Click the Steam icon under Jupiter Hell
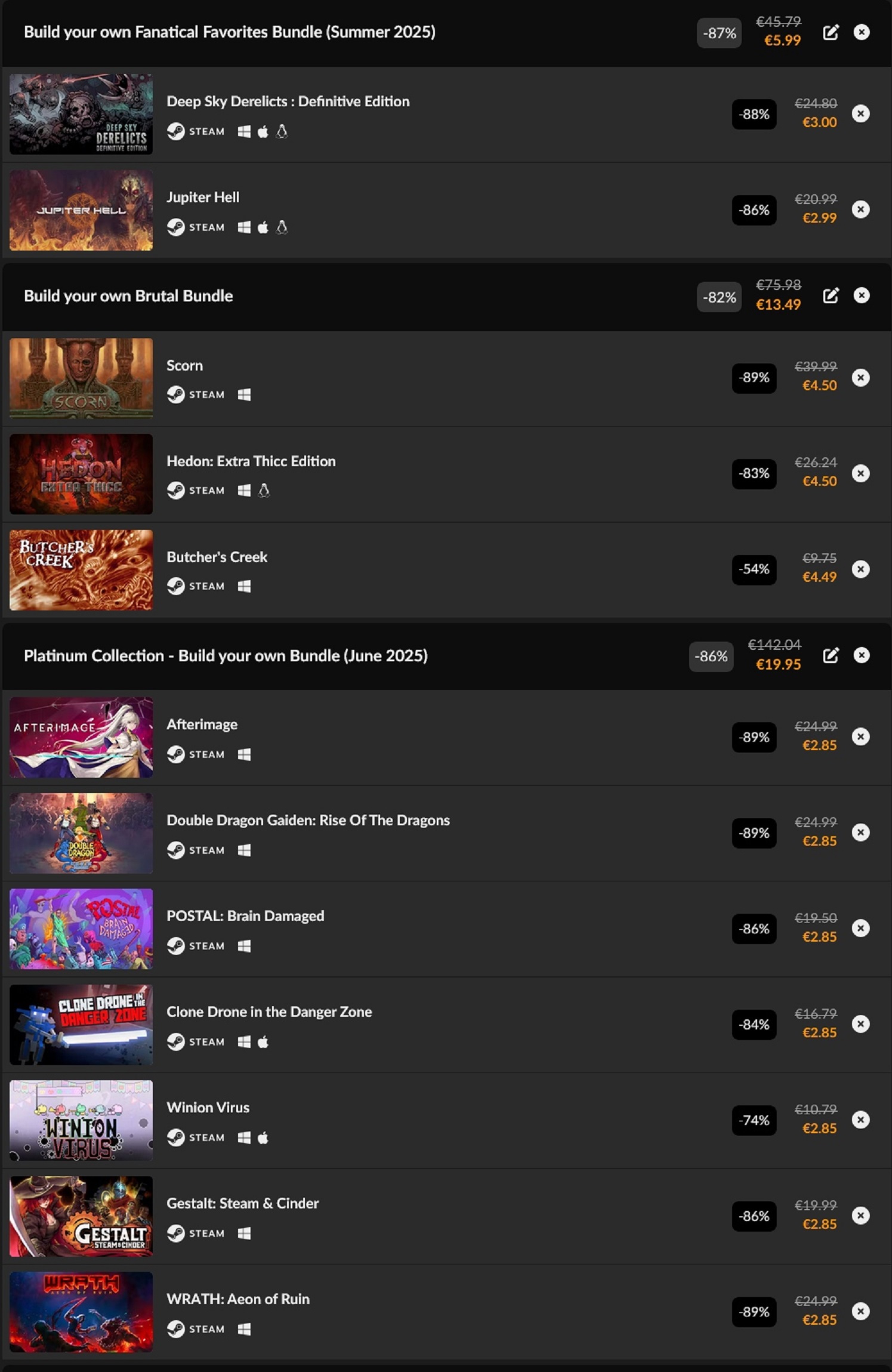Screen dimensions: 892x1372 (x=175, y=227)
